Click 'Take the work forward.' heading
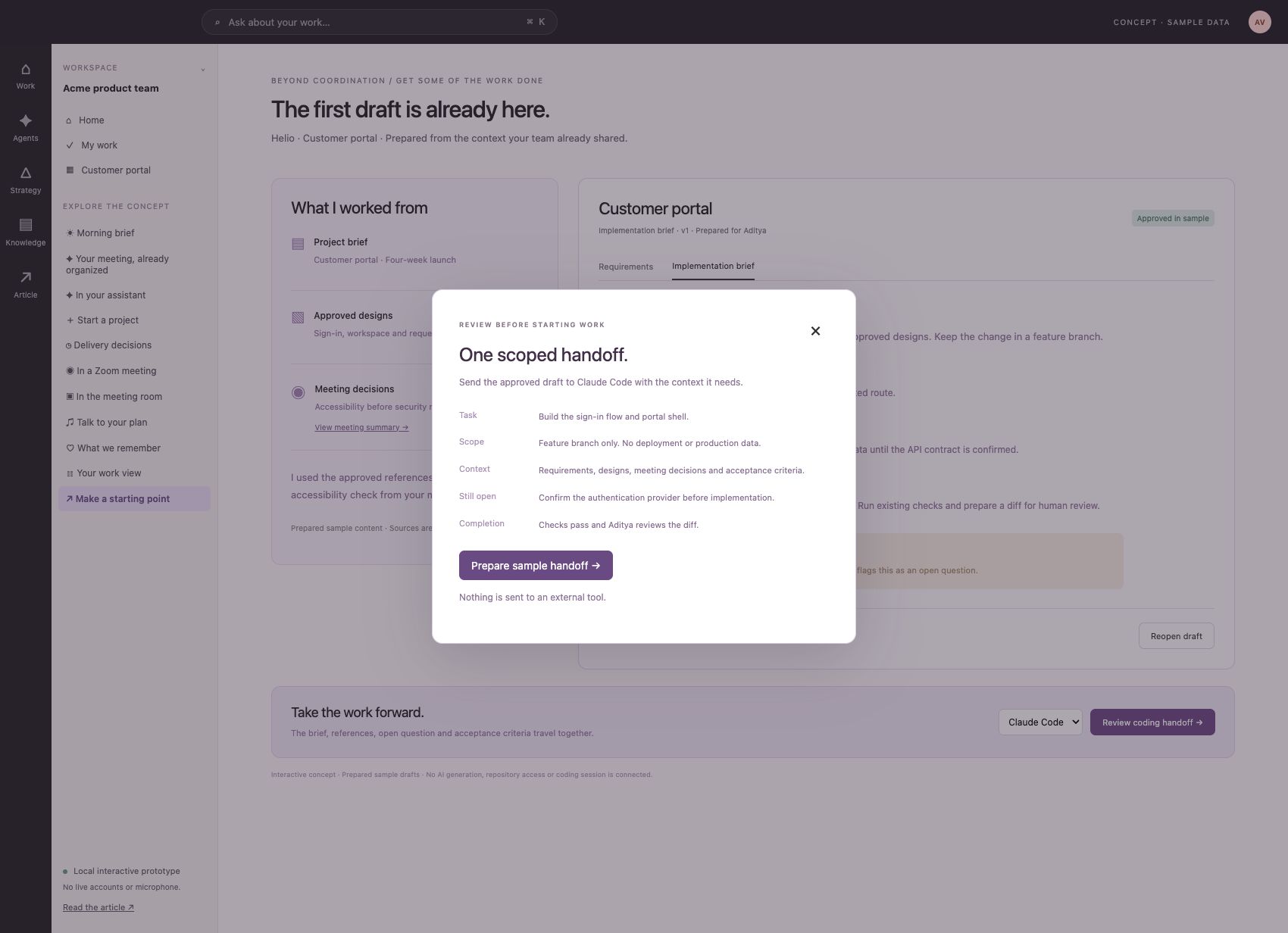The image size is (1288, 933). 357,713
